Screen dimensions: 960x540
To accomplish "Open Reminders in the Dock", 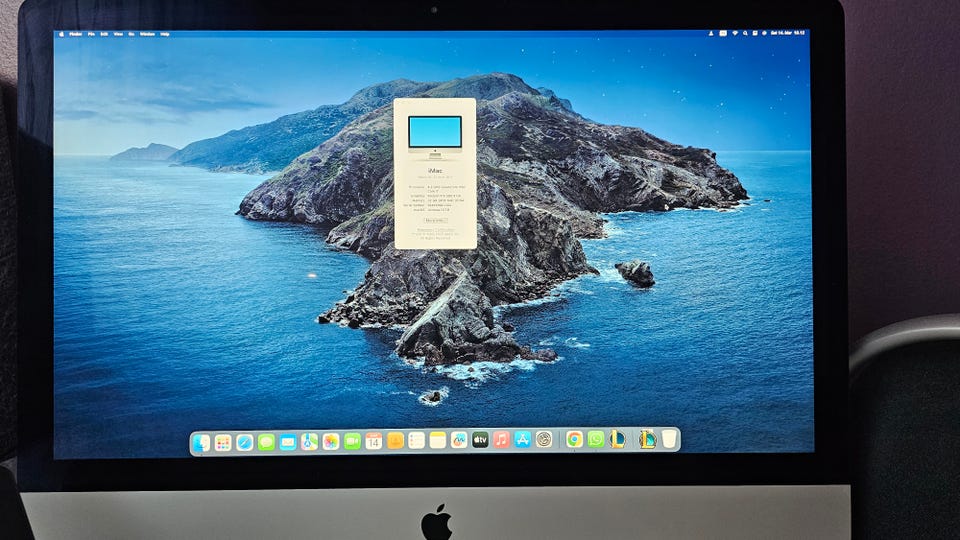I will pos(416,440).
